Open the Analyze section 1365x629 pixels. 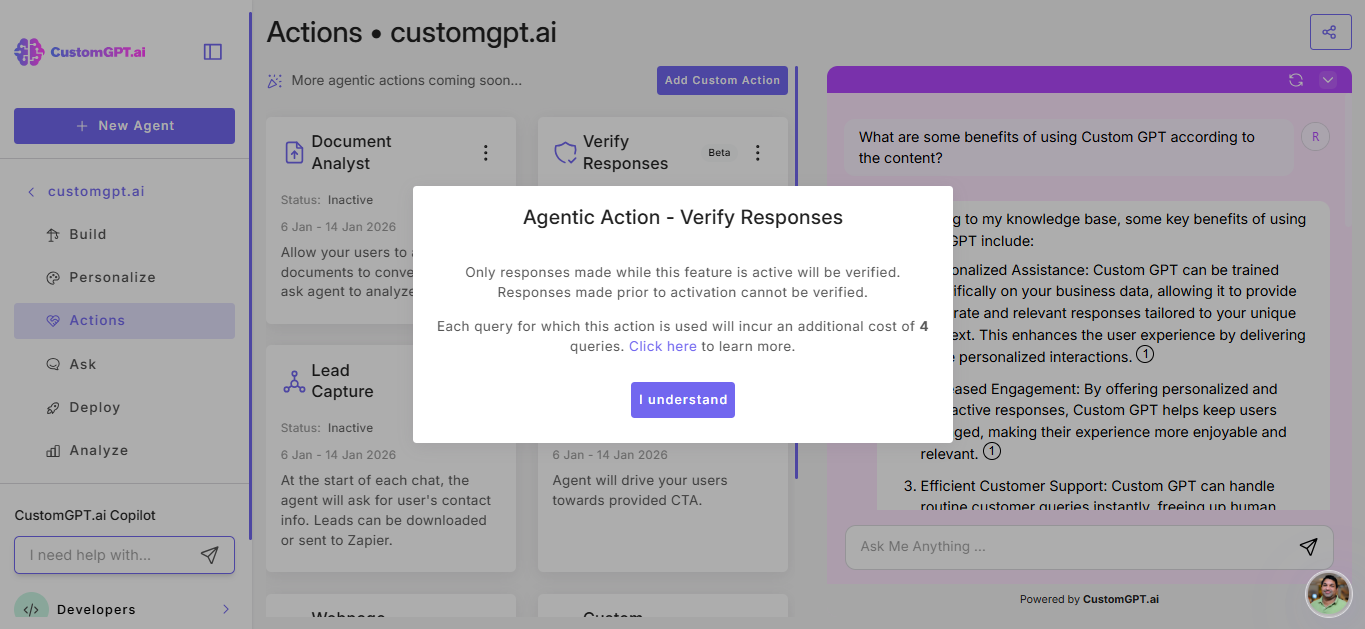(96, 450)
